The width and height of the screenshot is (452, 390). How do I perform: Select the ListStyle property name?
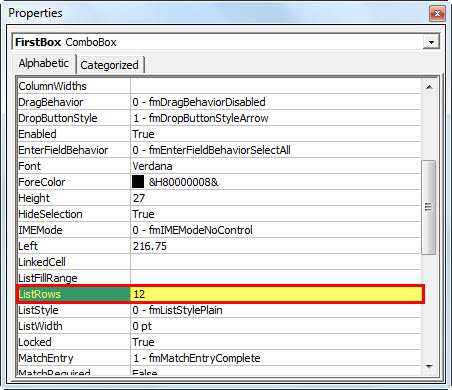click(x=38, y=310)
